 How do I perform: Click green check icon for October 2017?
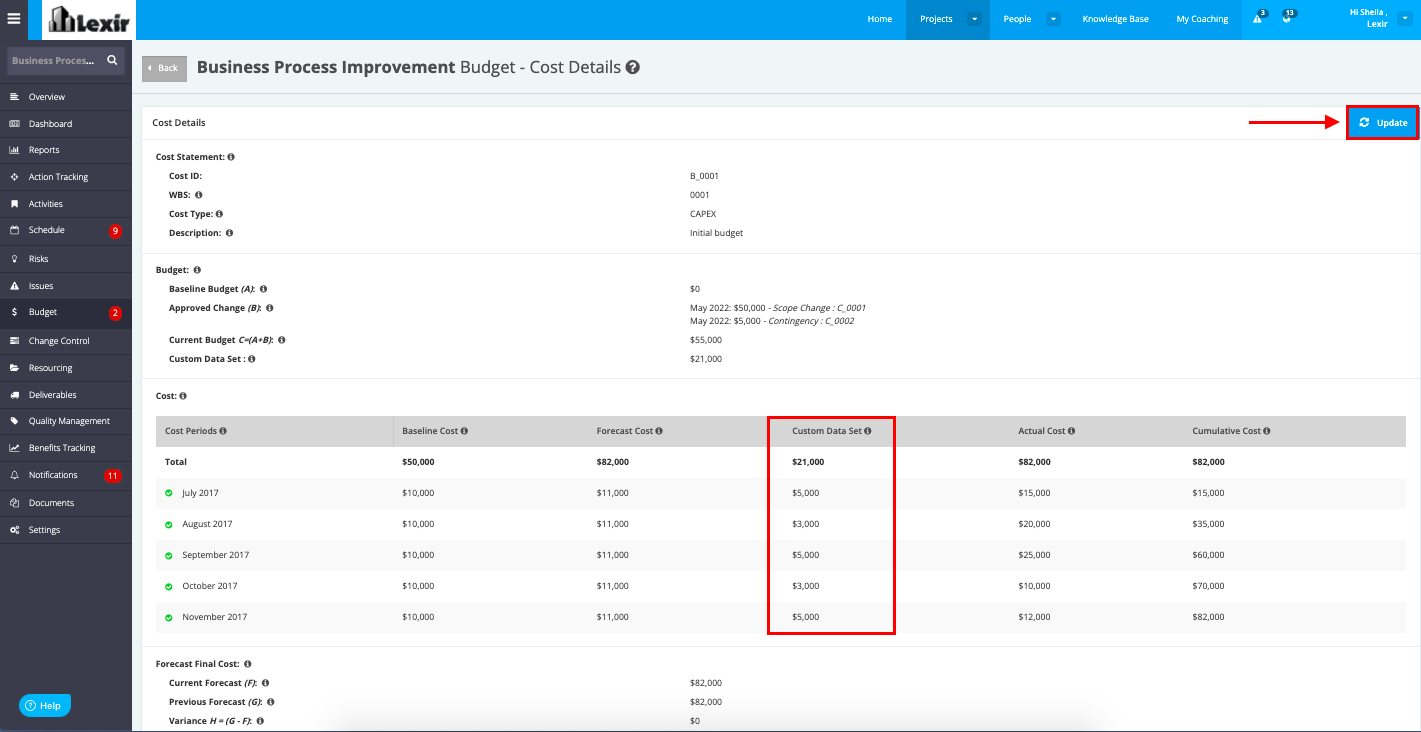(169, 586)
